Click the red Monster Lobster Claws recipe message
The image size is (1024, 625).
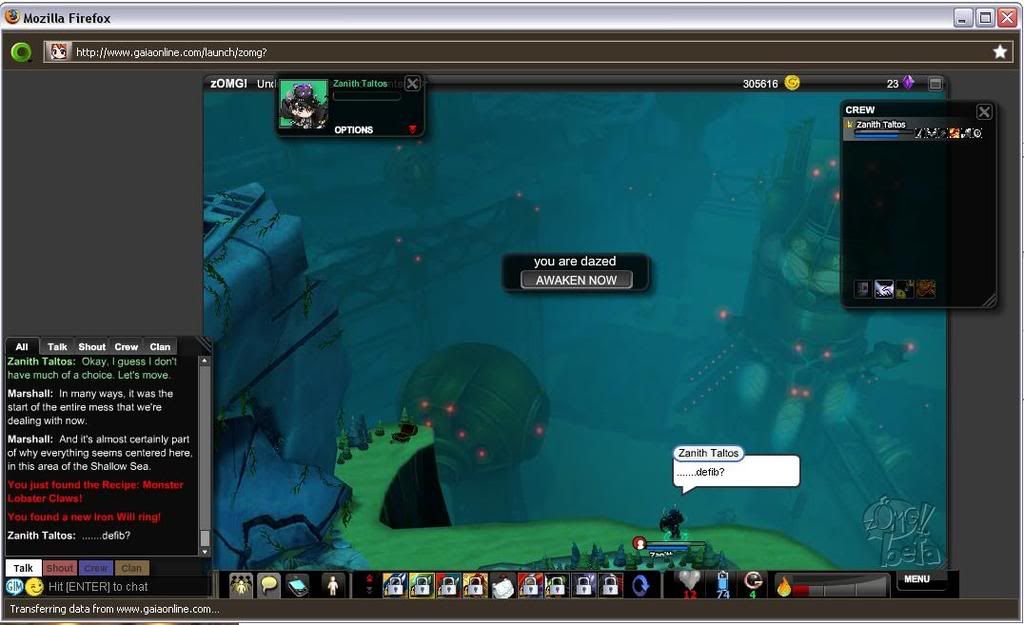(x=95, y=491)
